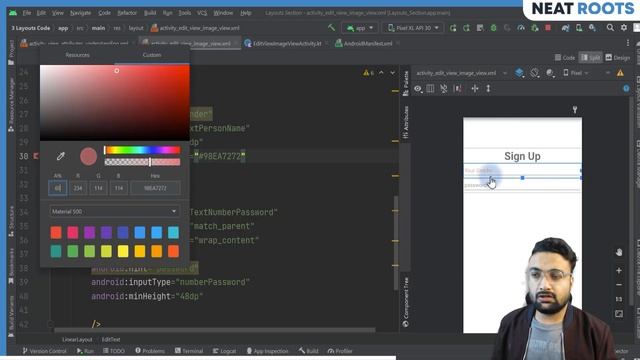Open the Version Control tool window
The width and height of the screenshot is (640, 360).
coord(44,351)
